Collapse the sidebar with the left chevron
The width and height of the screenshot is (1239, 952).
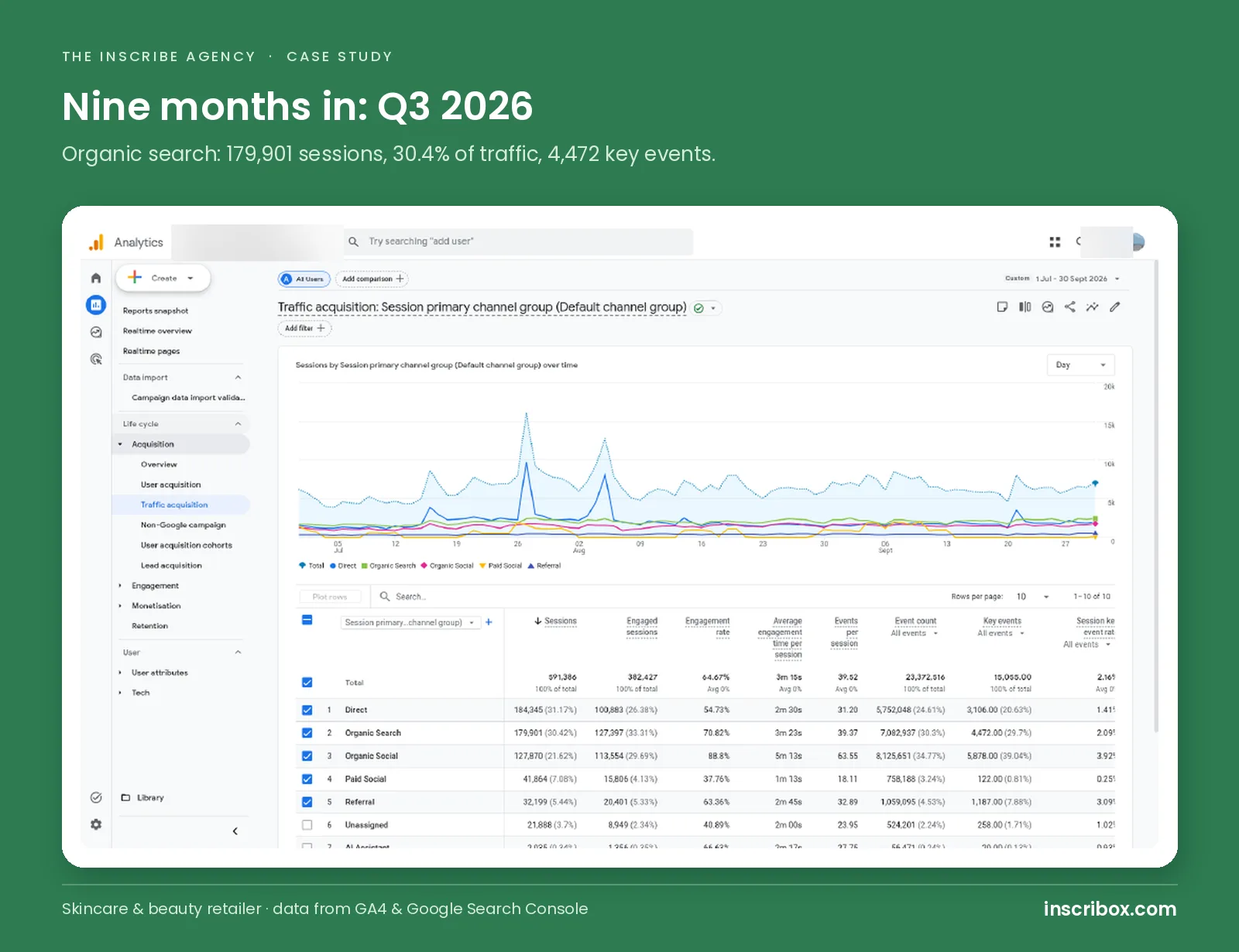click(x=235, y=831)
